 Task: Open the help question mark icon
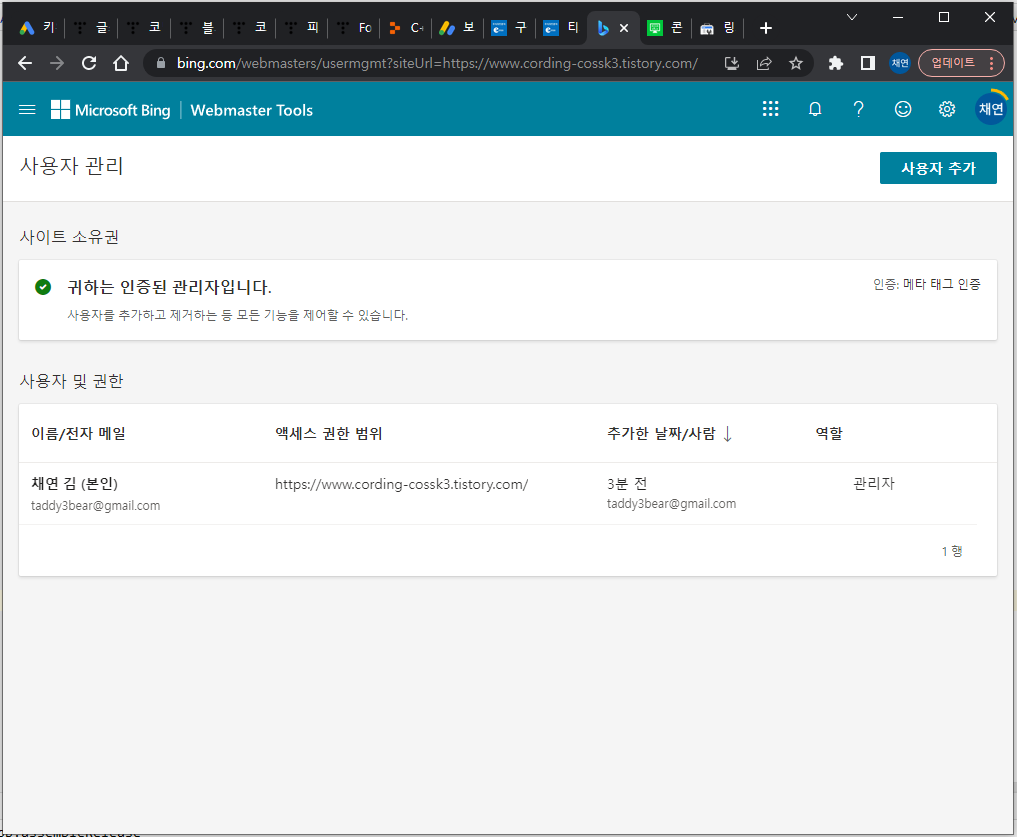[858, 109]
